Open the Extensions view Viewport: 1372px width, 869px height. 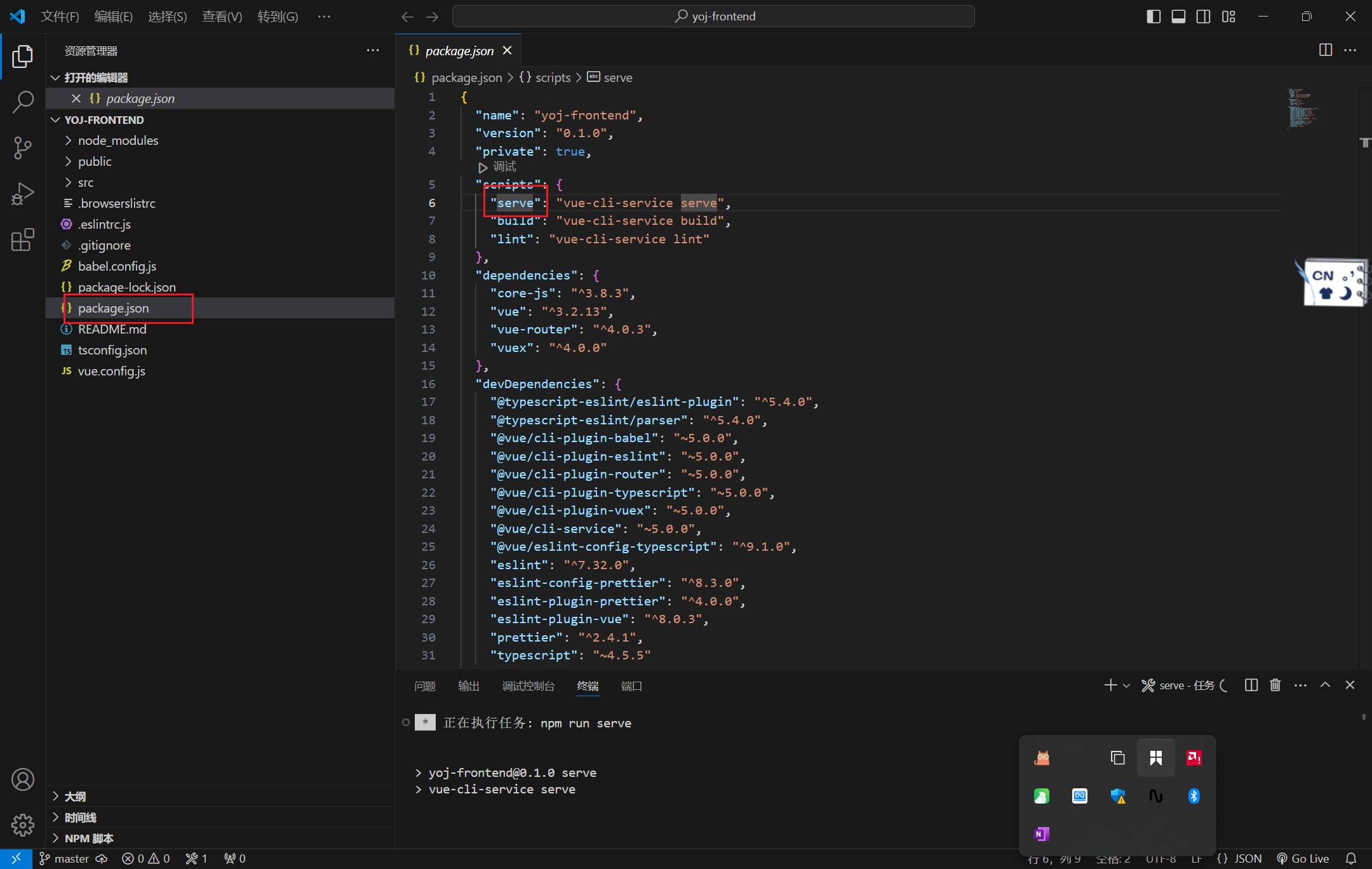(x=22, y=239)
